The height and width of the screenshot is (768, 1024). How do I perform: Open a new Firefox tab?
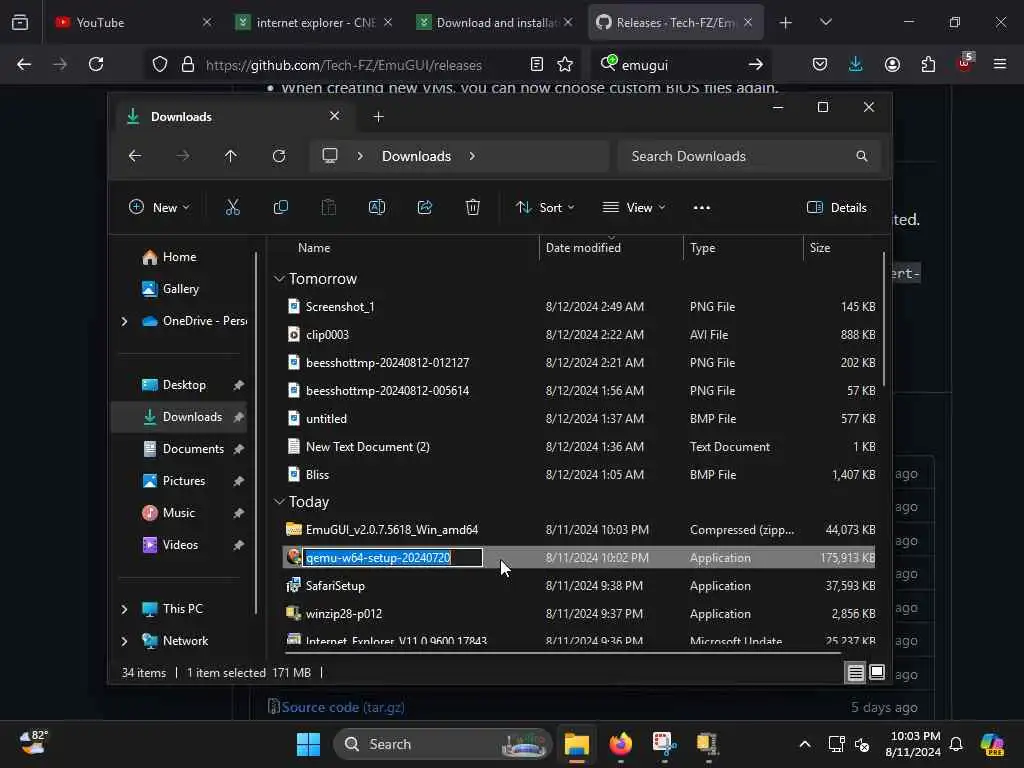786,22
